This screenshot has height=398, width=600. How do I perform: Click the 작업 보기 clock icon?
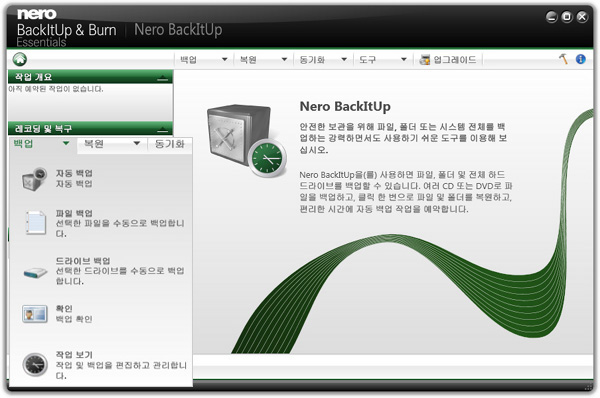point(35,365)
